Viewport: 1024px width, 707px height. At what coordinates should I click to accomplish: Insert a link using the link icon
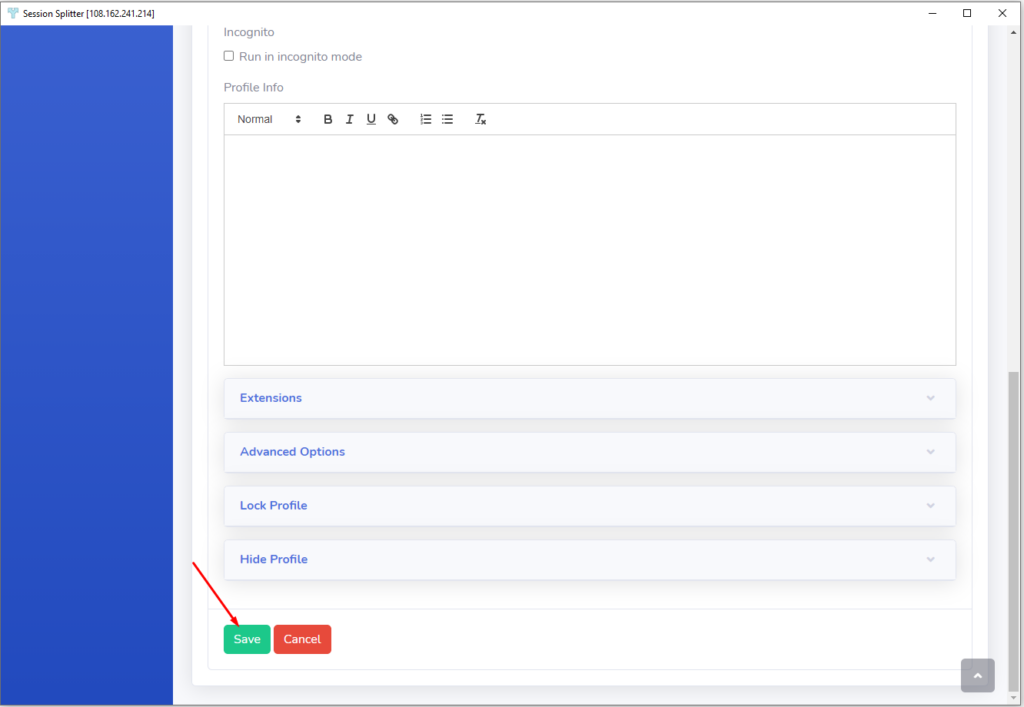point(392,119)
